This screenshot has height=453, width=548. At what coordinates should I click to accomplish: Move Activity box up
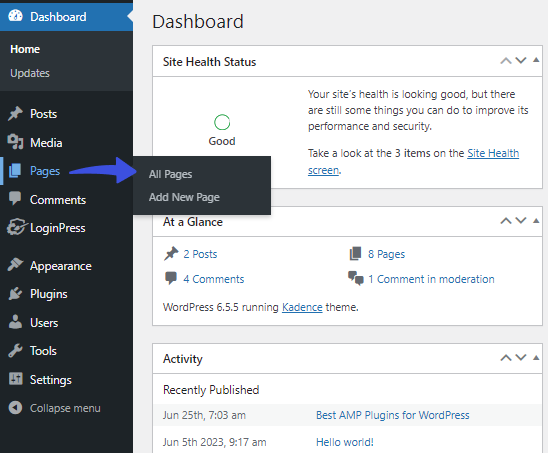(x=506, y=358)
